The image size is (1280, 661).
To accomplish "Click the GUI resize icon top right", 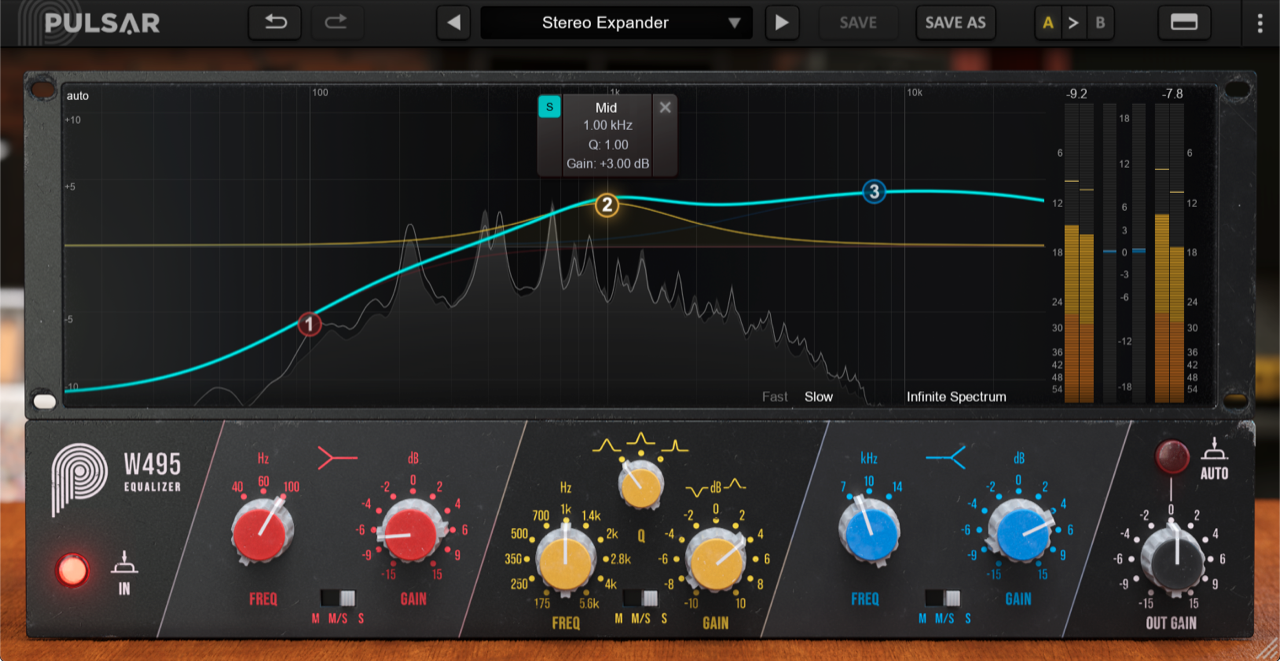I will (x=1184, y=22).
